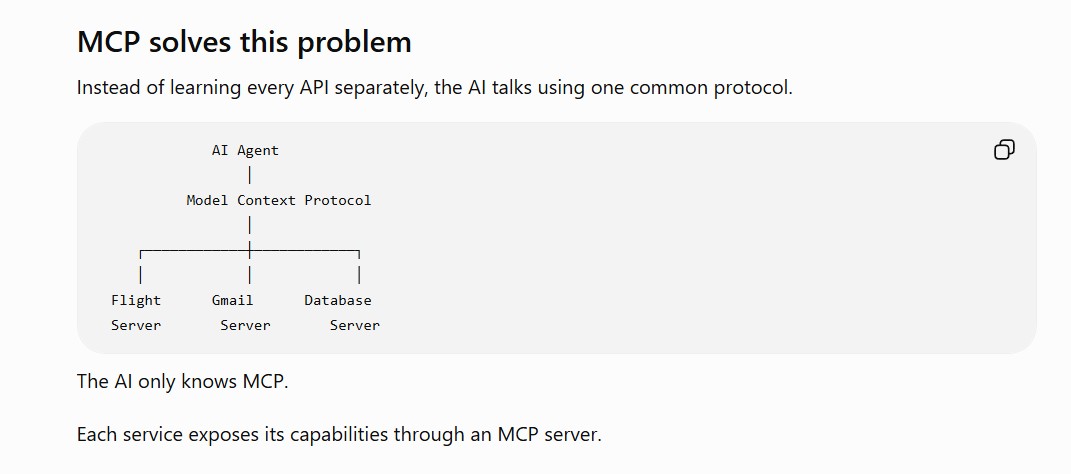Click the vertical connector above Database
1071x474 pixels.
click(359, 275)
